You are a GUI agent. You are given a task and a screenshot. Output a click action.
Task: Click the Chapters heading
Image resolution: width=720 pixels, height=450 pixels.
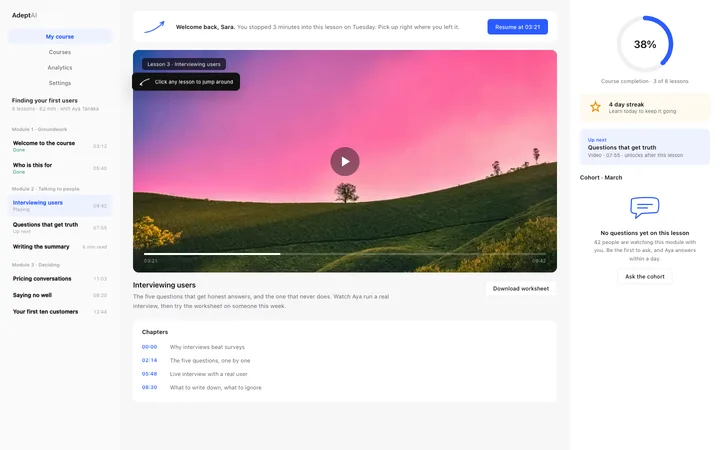pyautogui.click(x=155, y=332)
